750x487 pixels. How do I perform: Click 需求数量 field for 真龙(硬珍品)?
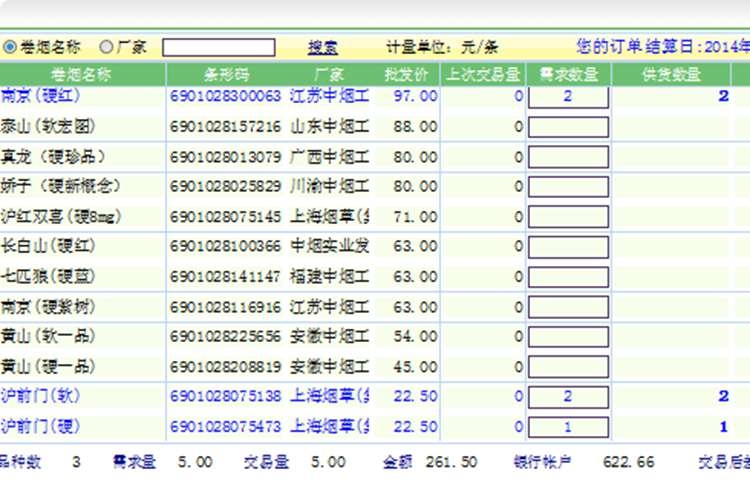568,157
